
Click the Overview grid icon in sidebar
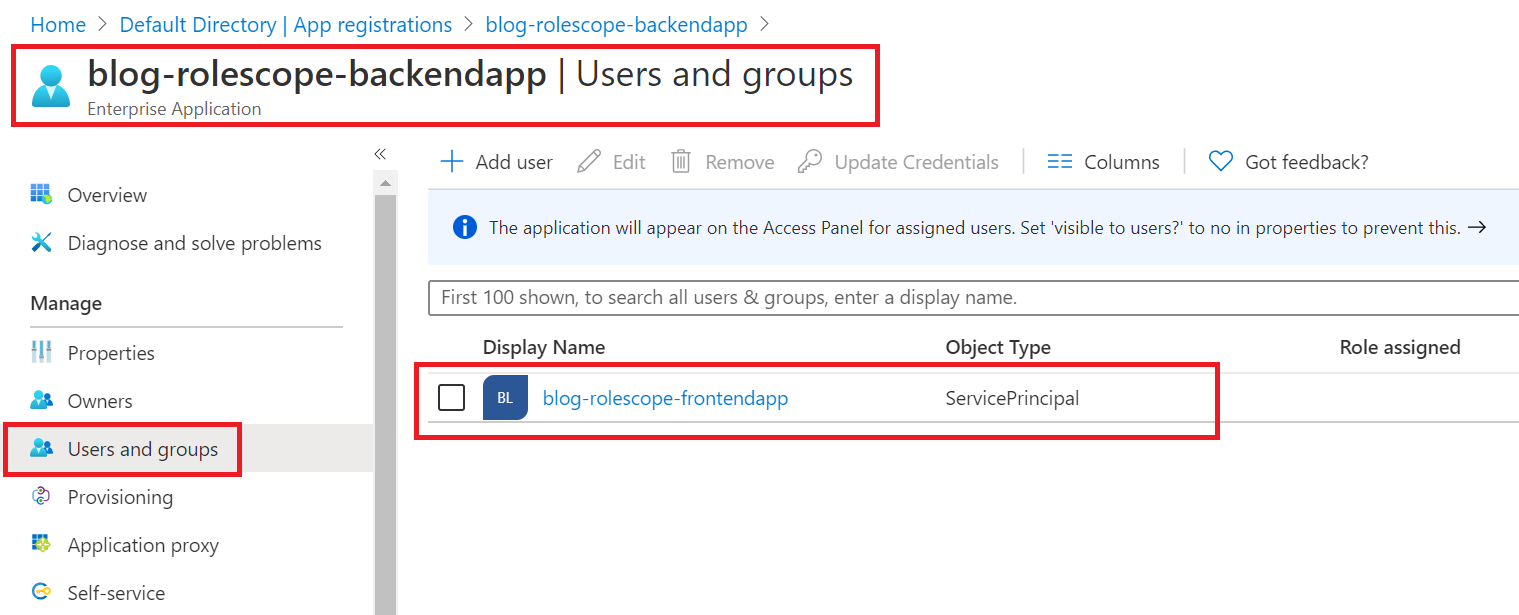pyautogui.click(x=41, y=194)
